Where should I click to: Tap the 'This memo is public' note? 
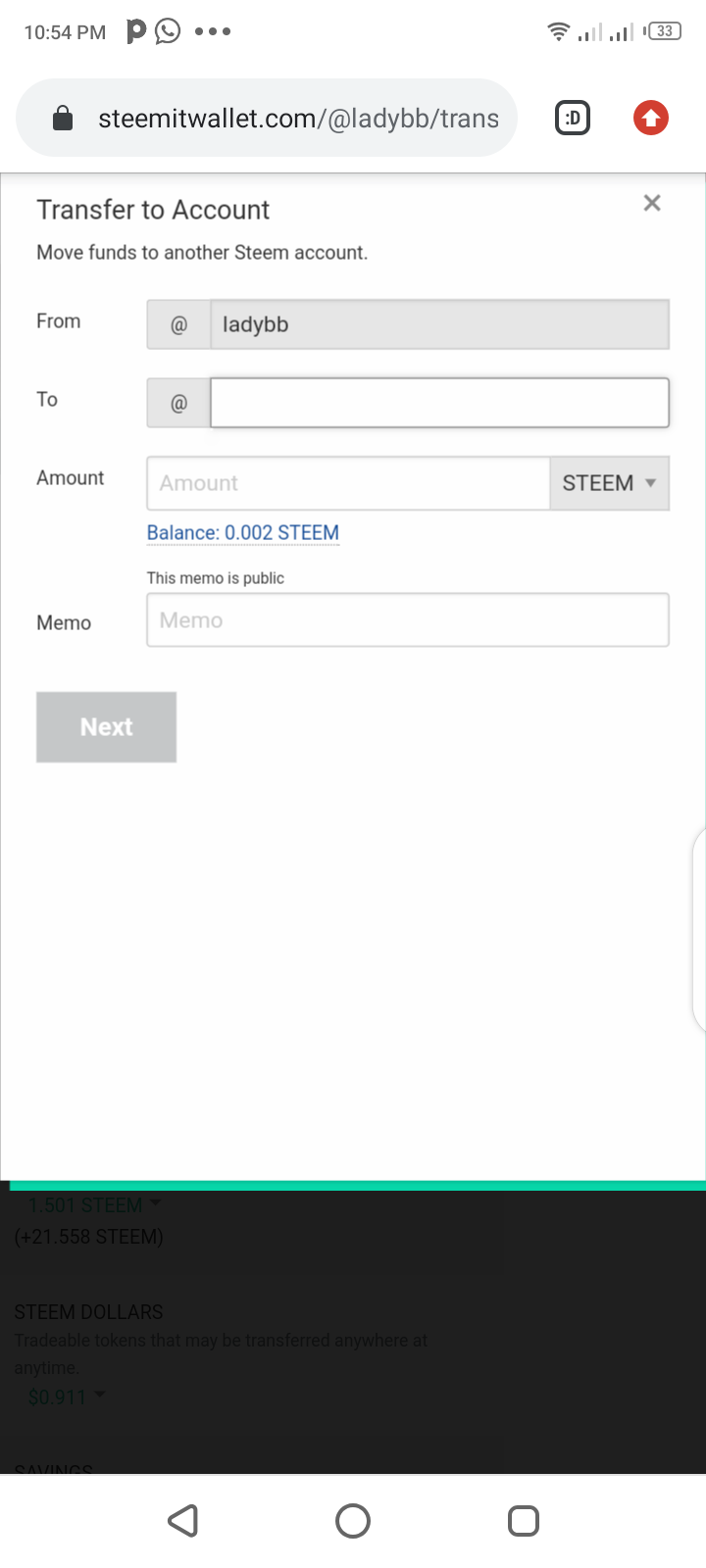(216, 578)
